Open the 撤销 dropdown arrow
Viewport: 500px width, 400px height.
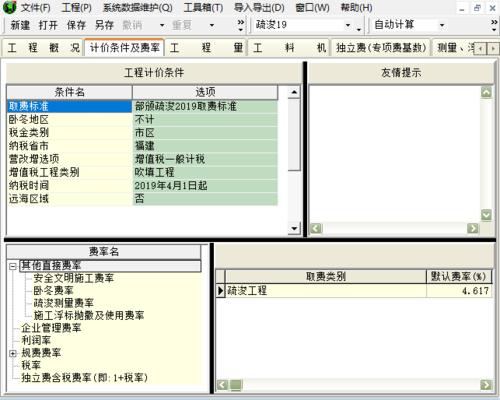pyautogui.click(x=162, y=25)
